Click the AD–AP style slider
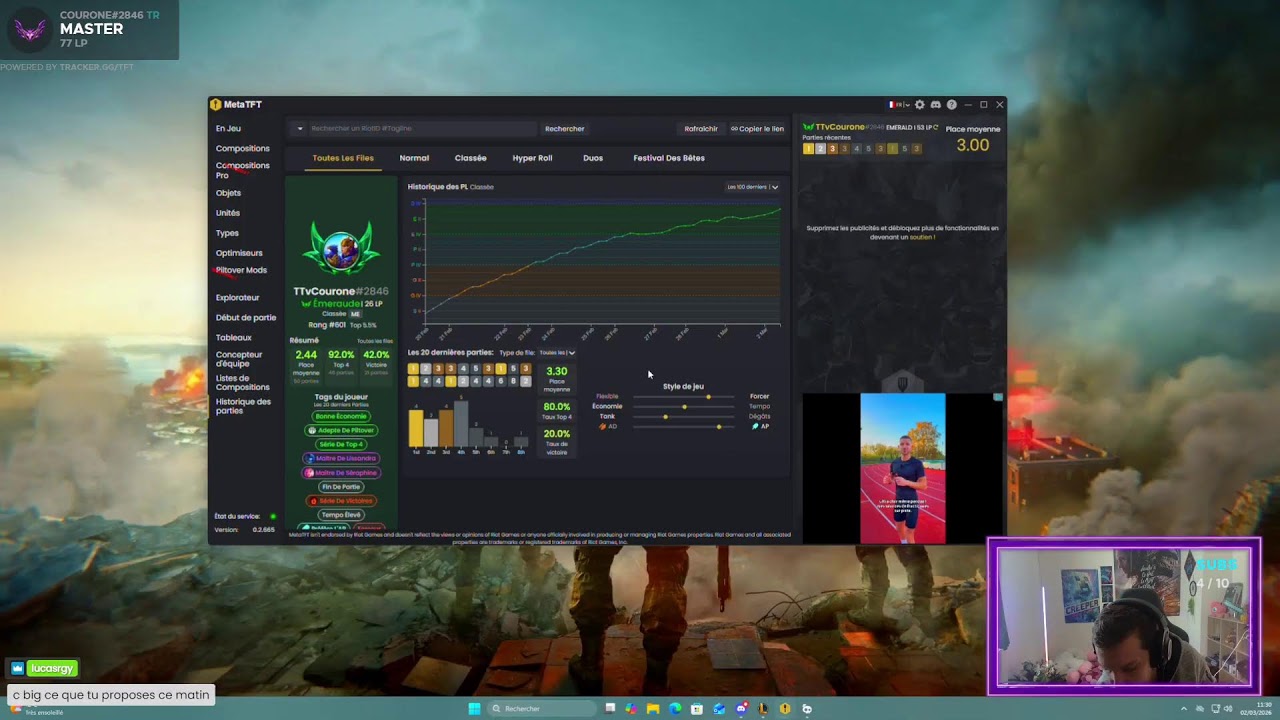Image resolution: width=1280 pixels, height=720 pixels. click(x=684, y=427)
